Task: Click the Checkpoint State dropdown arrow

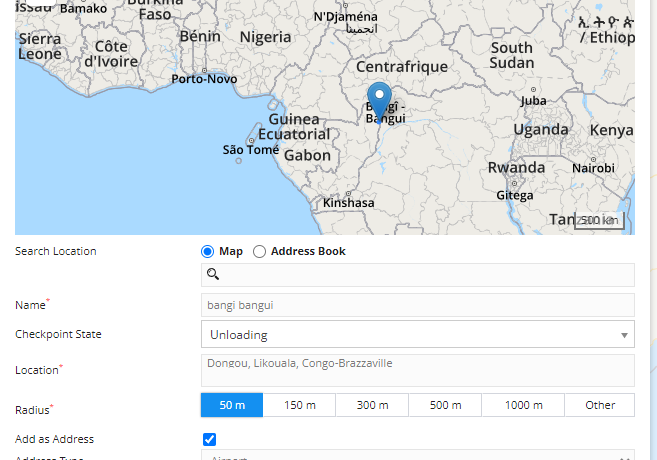Action: click(624, 335)
